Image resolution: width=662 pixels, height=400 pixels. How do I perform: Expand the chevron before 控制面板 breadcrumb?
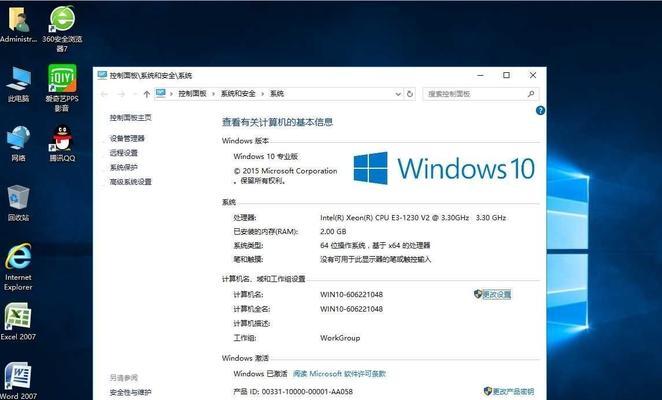click(171, 94)
